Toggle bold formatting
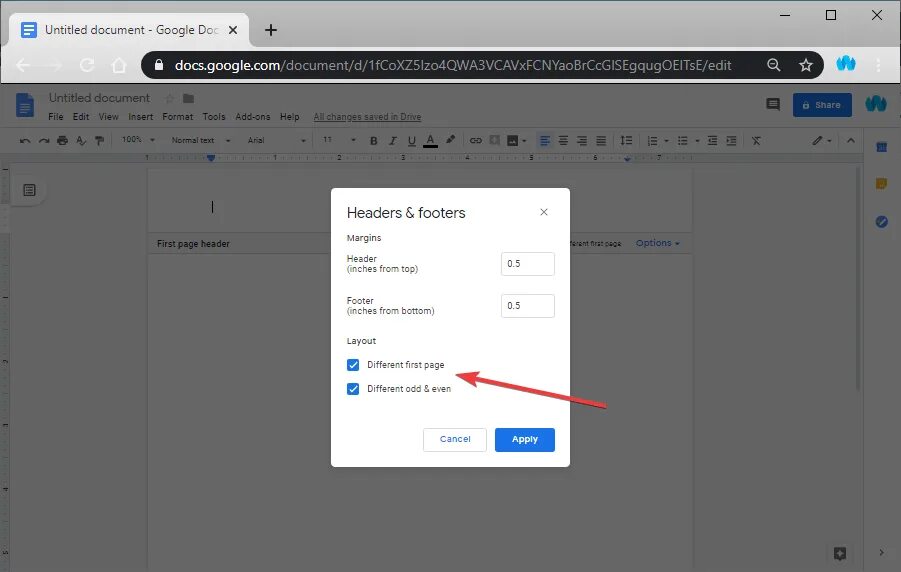The height and width of the screenshot is (572, 901). click(374, 141)
